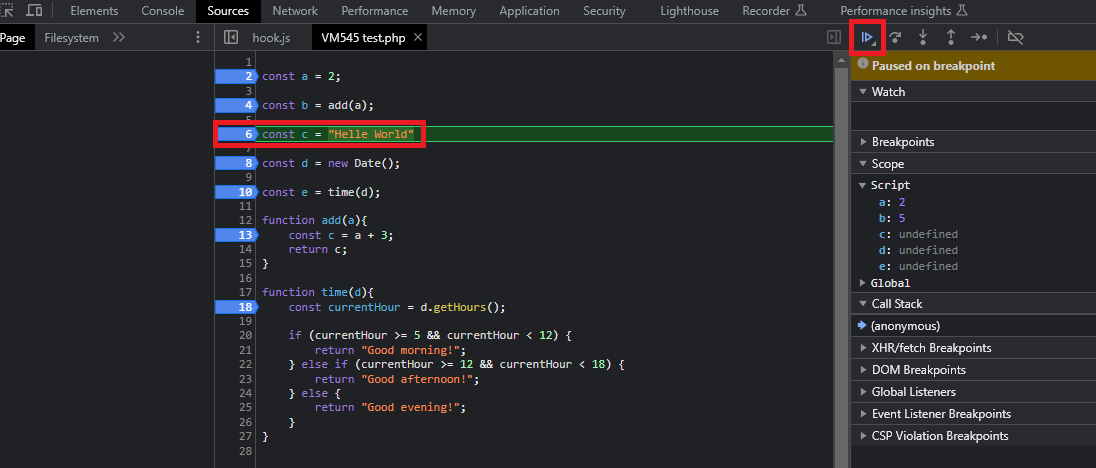This screenshot has height=468, width=1096.
Task: Select the (anonymous) call stack frame
Action: [905, 326]
